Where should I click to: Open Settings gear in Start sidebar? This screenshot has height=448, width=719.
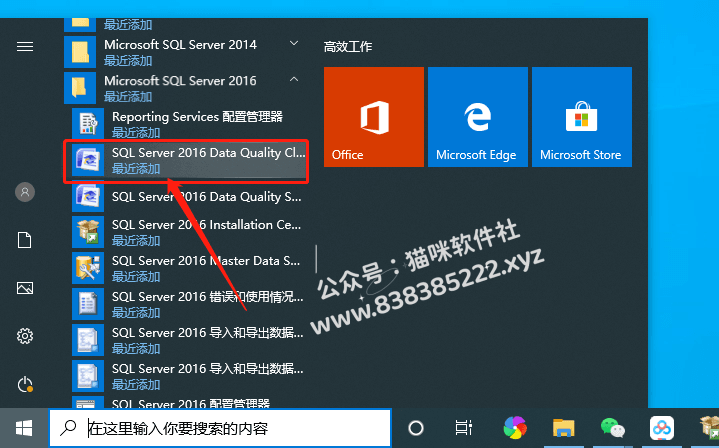[x=25, y=336]
